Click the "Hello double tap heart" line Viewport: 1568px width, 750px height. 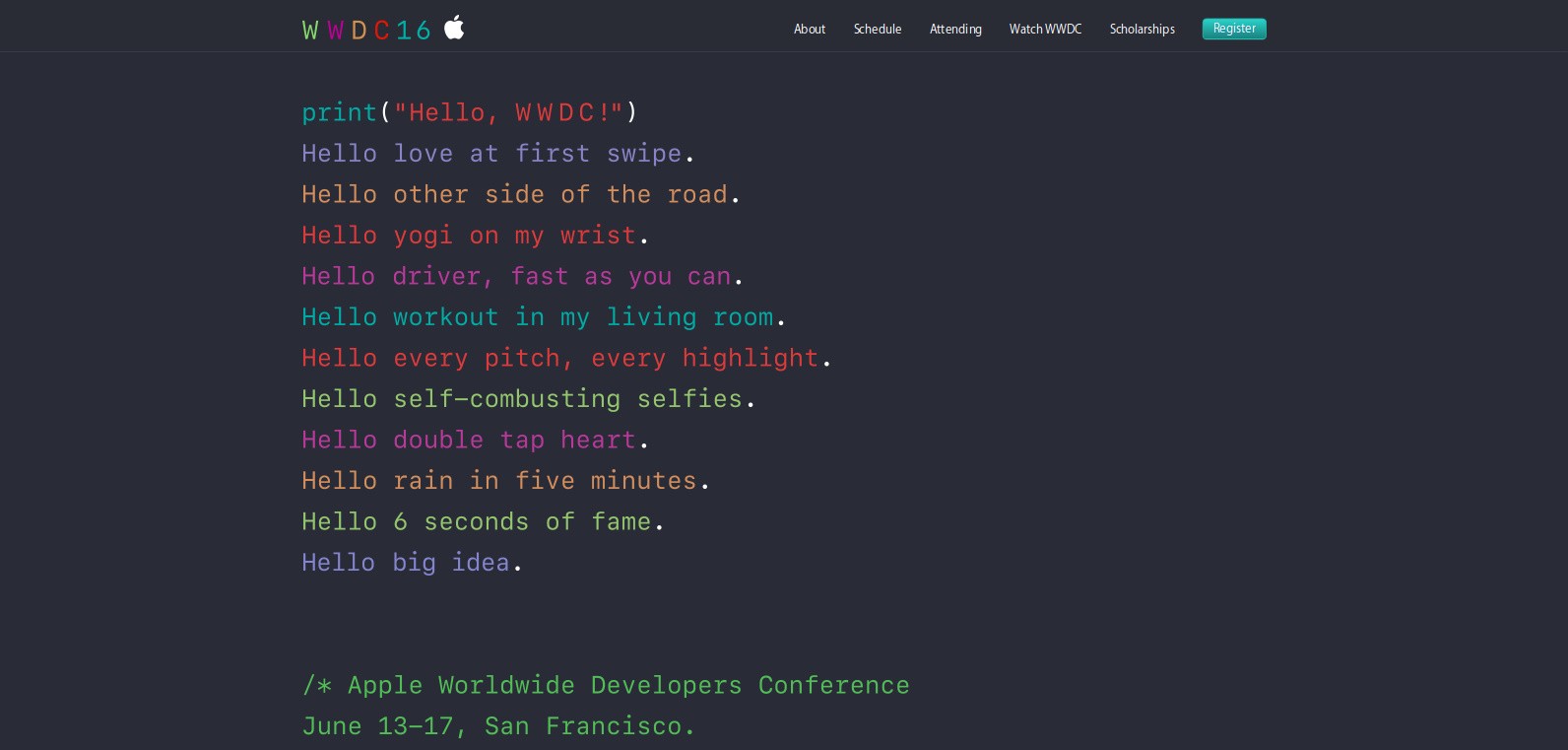(475, 441)
